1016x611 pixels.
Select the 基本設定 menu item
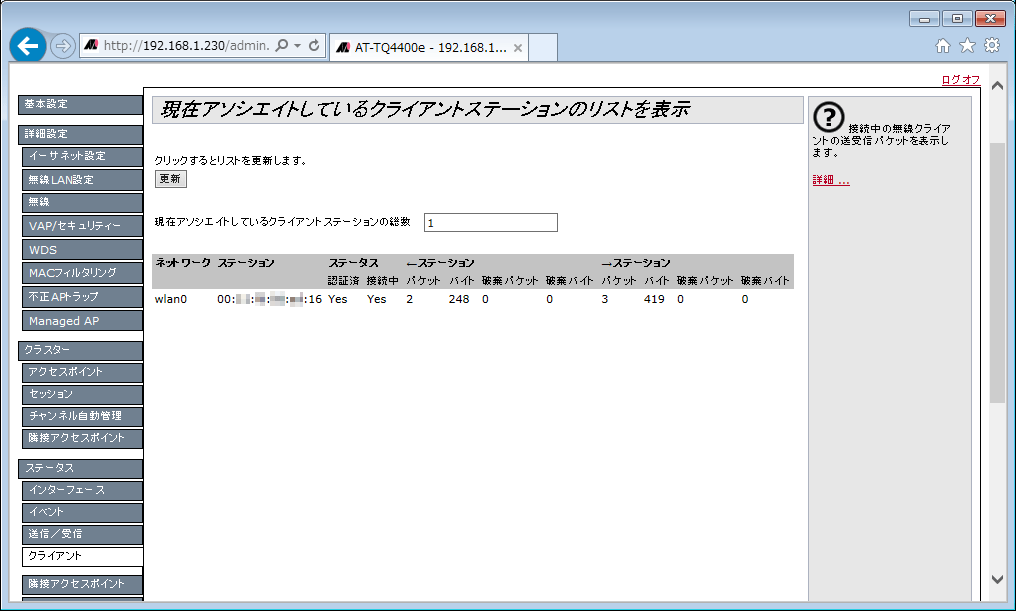pyautogui.click(x=81, y=105)
